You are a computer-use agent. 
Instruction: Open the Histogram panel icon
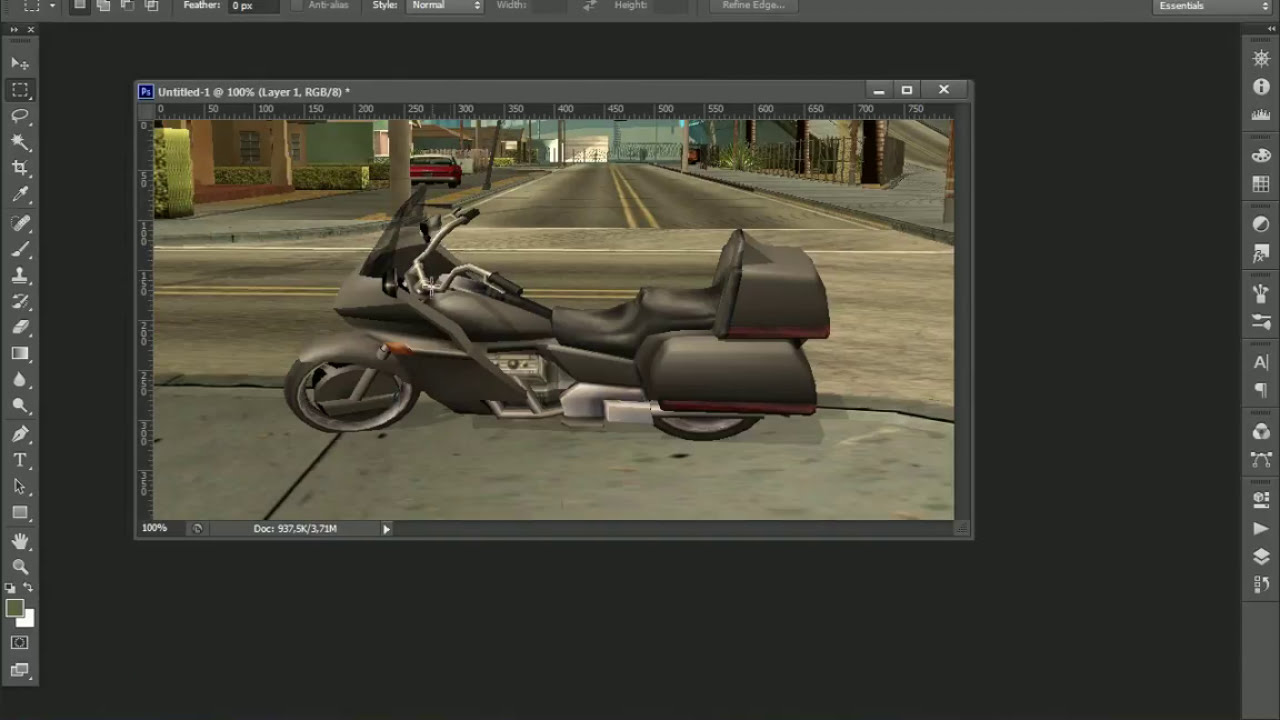1261,115
